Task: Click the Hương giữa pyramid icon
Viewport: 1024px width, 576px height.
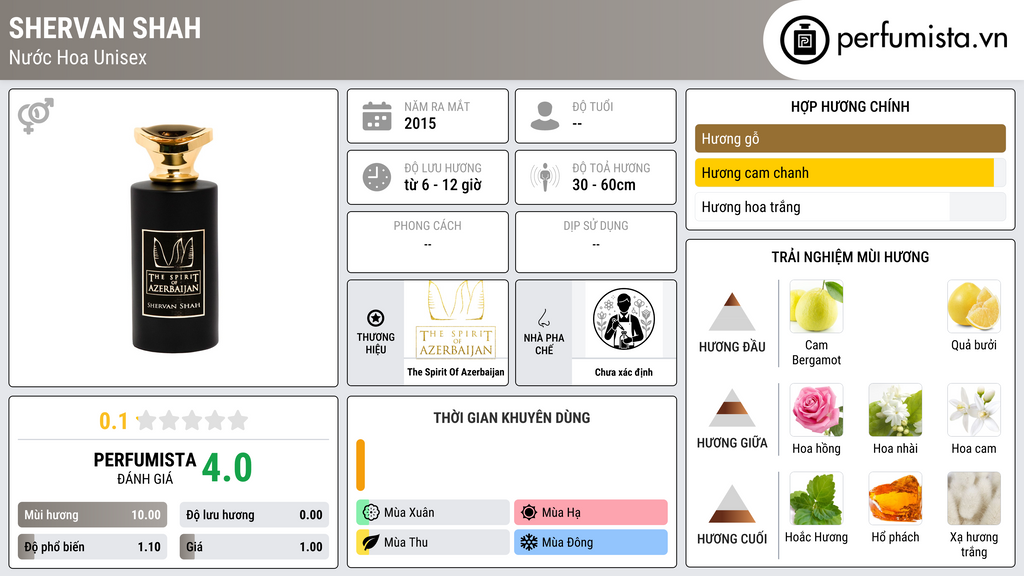Action: coord(732,408)
